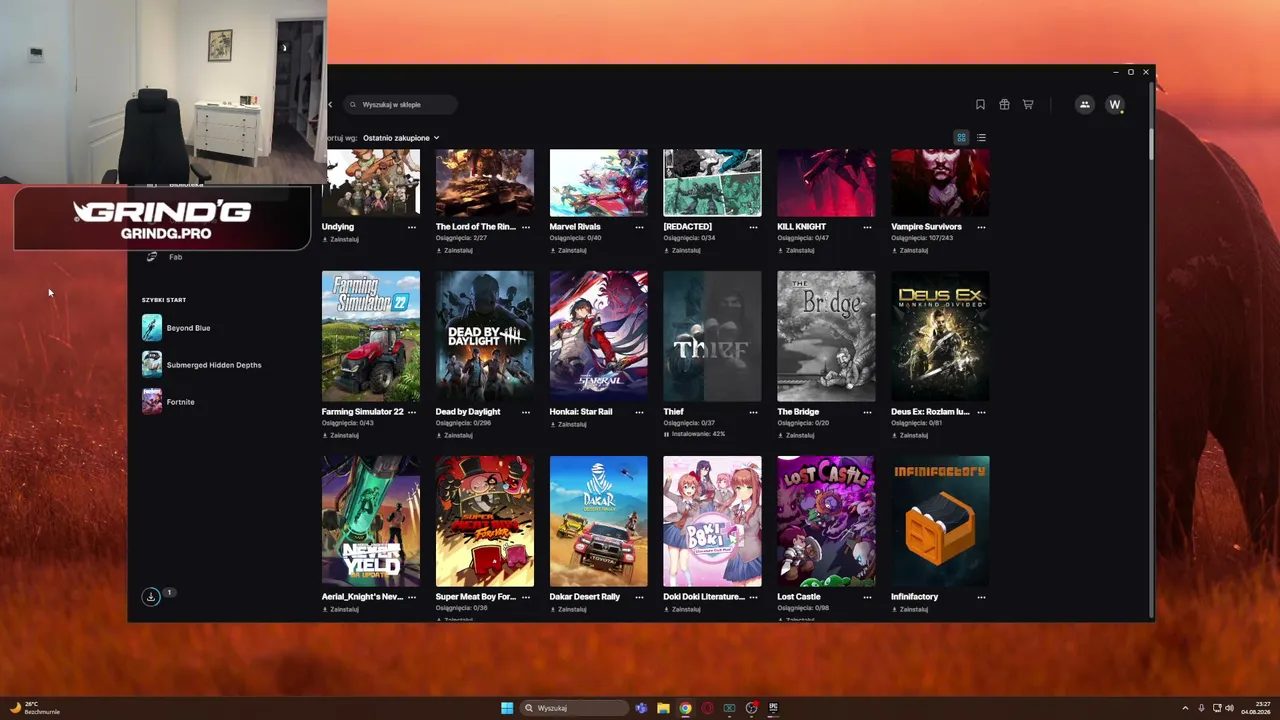This screenshot has height=720, width=1280.
Task: Open options menu for Undying
Action: coord(411,227)
